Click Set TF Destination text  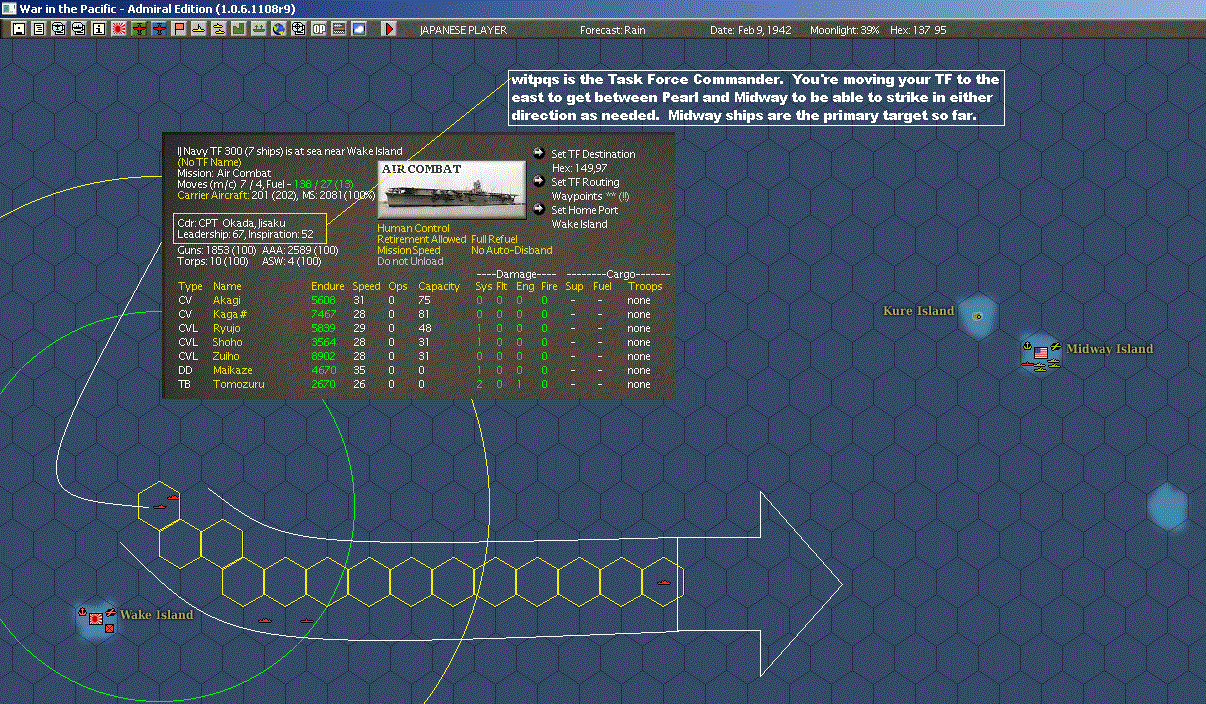pos(593,154)
